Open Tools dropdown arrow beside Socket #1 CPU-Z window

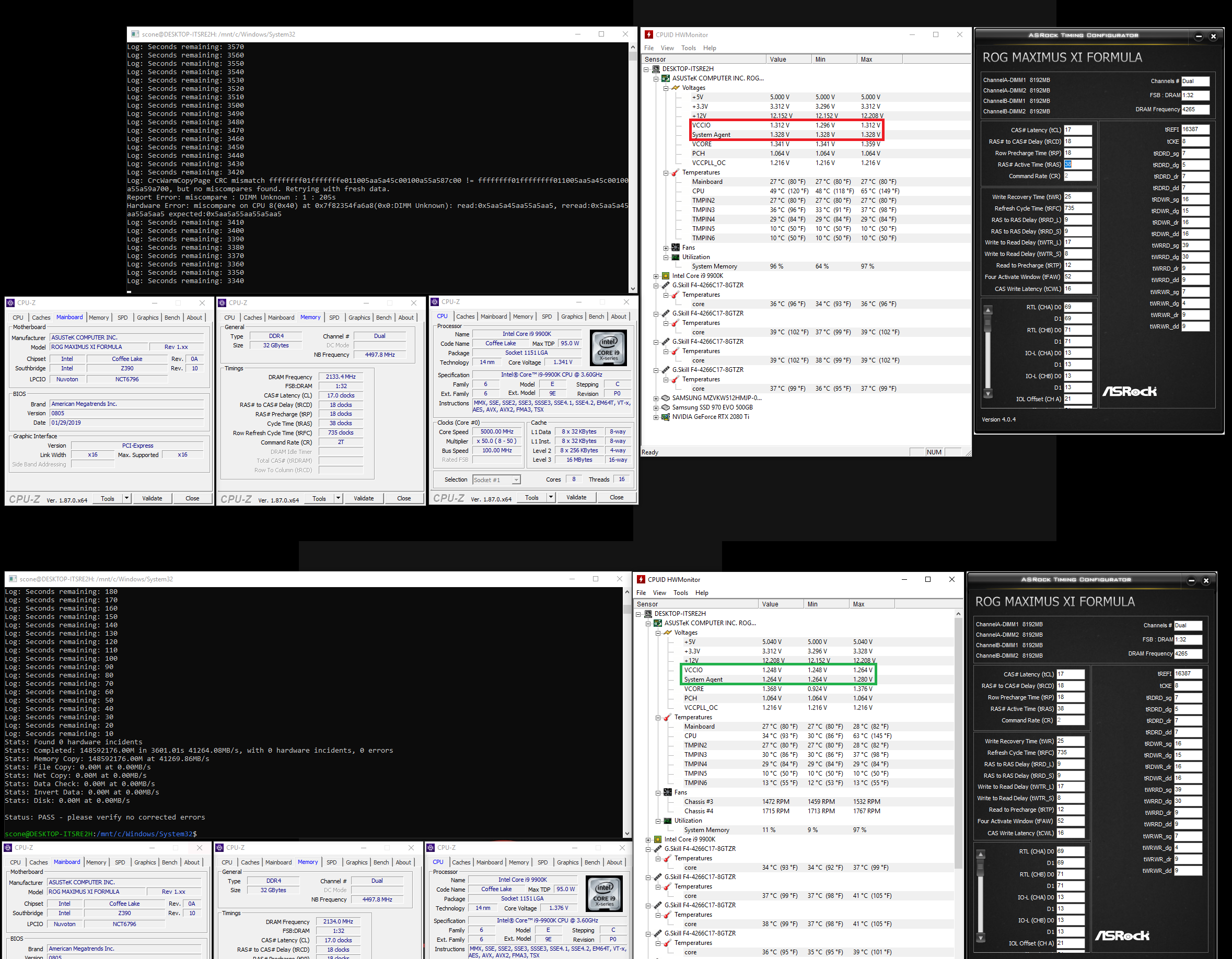point(551,497)
